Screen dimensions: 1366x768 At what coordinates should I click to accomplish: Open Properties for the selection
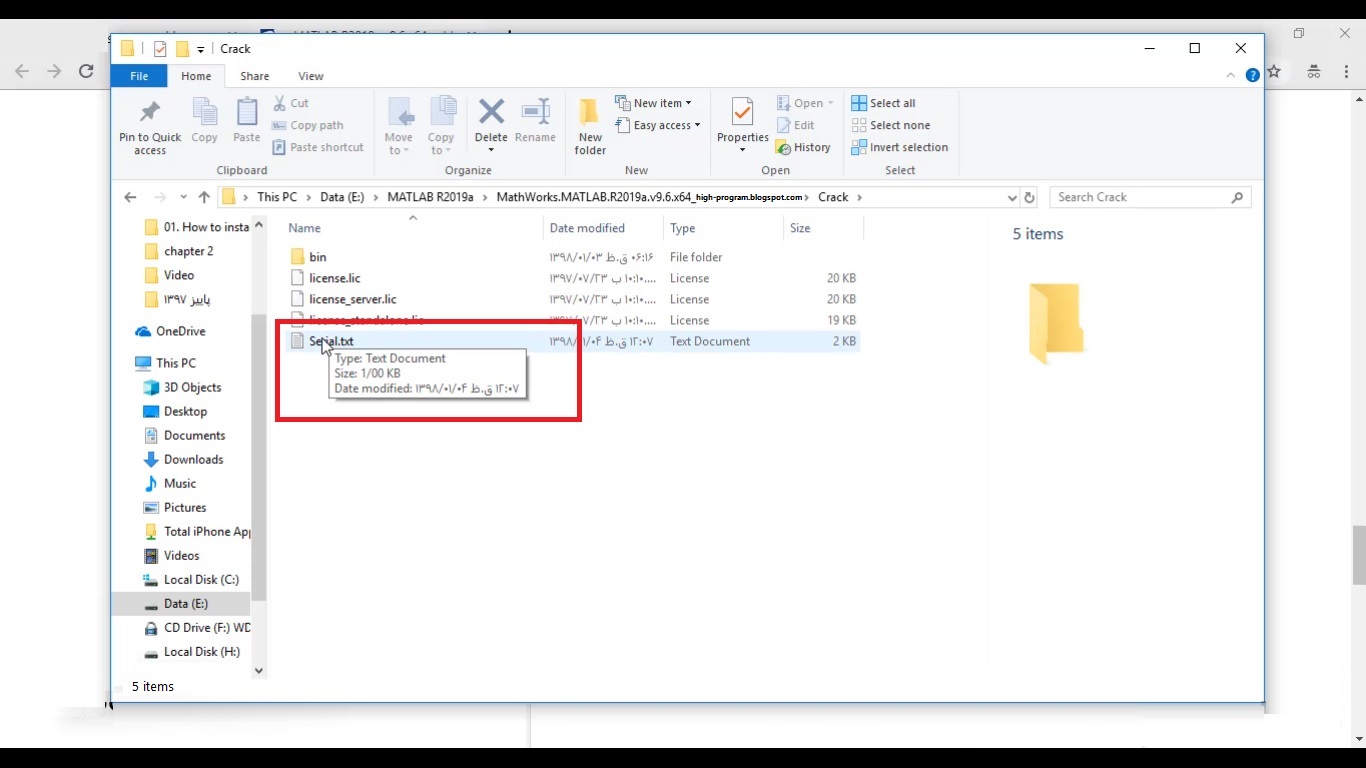[741, 124]
